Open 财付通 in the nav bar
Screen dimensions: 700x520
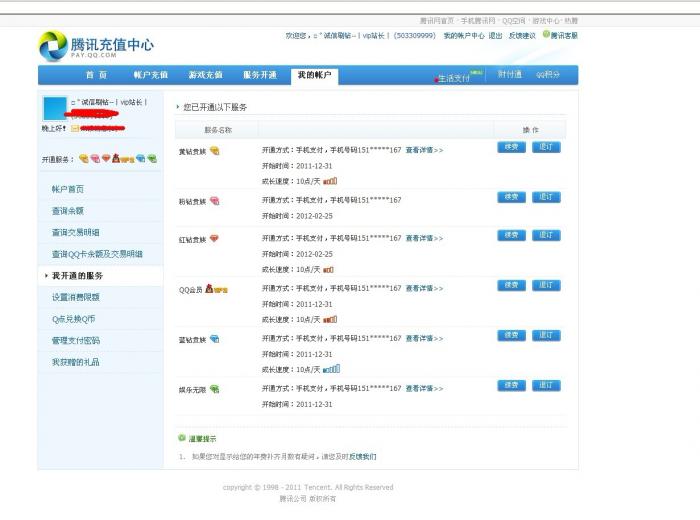[510, 75]
